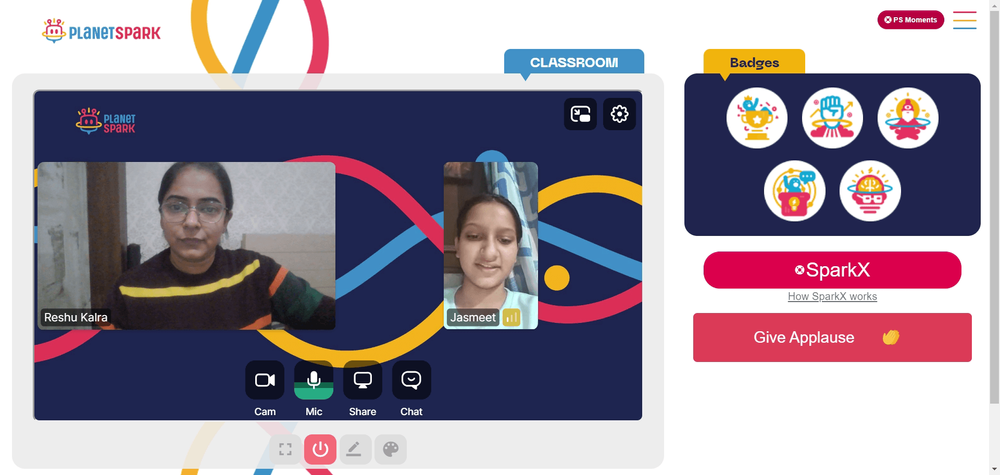1000x475 pixels.
Task: Click Jasmeet's signal strength indicator
Action: tap(511, 318)
